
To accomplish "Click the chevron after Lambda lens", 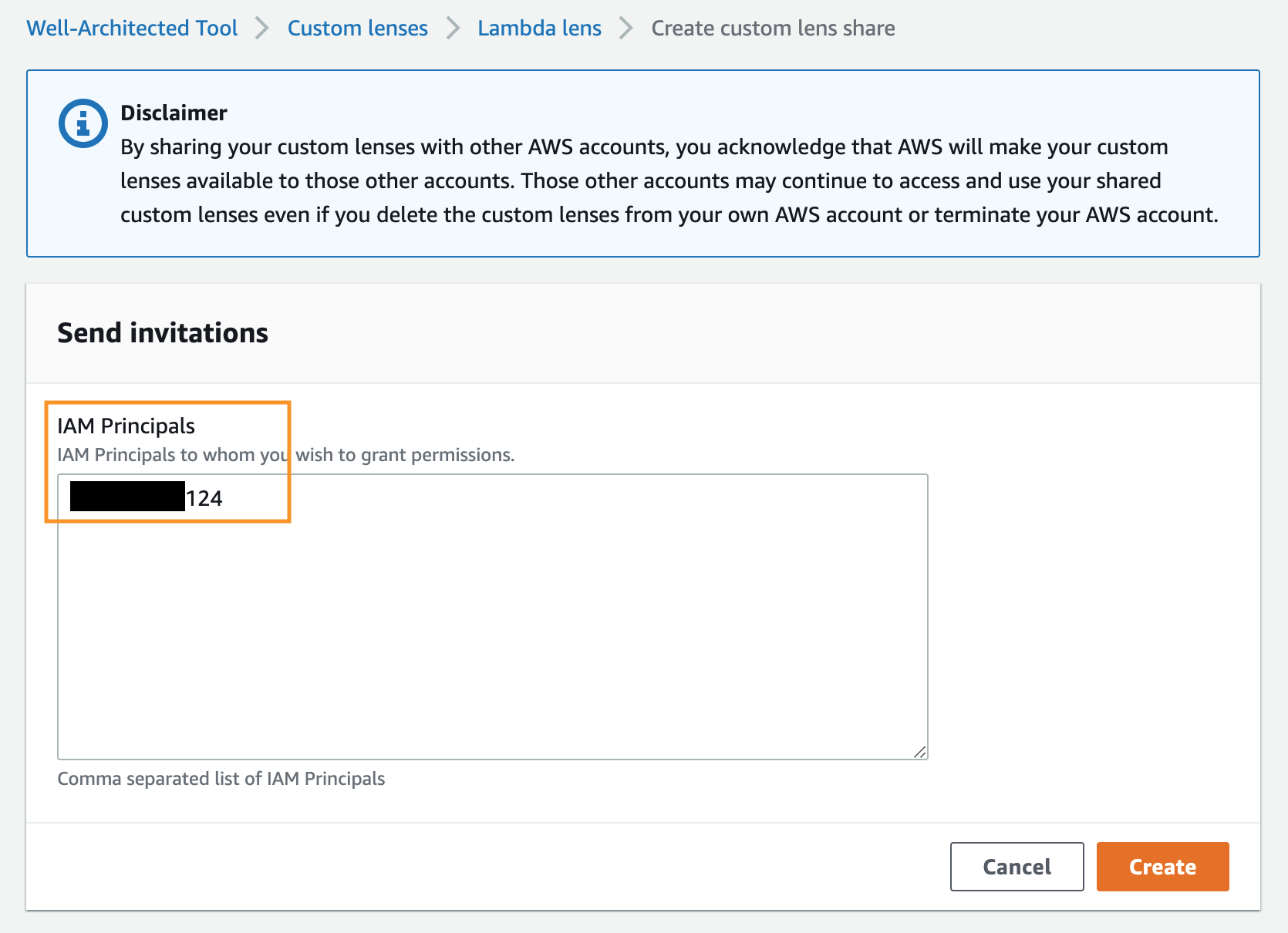I will click(x=625, y=28).
